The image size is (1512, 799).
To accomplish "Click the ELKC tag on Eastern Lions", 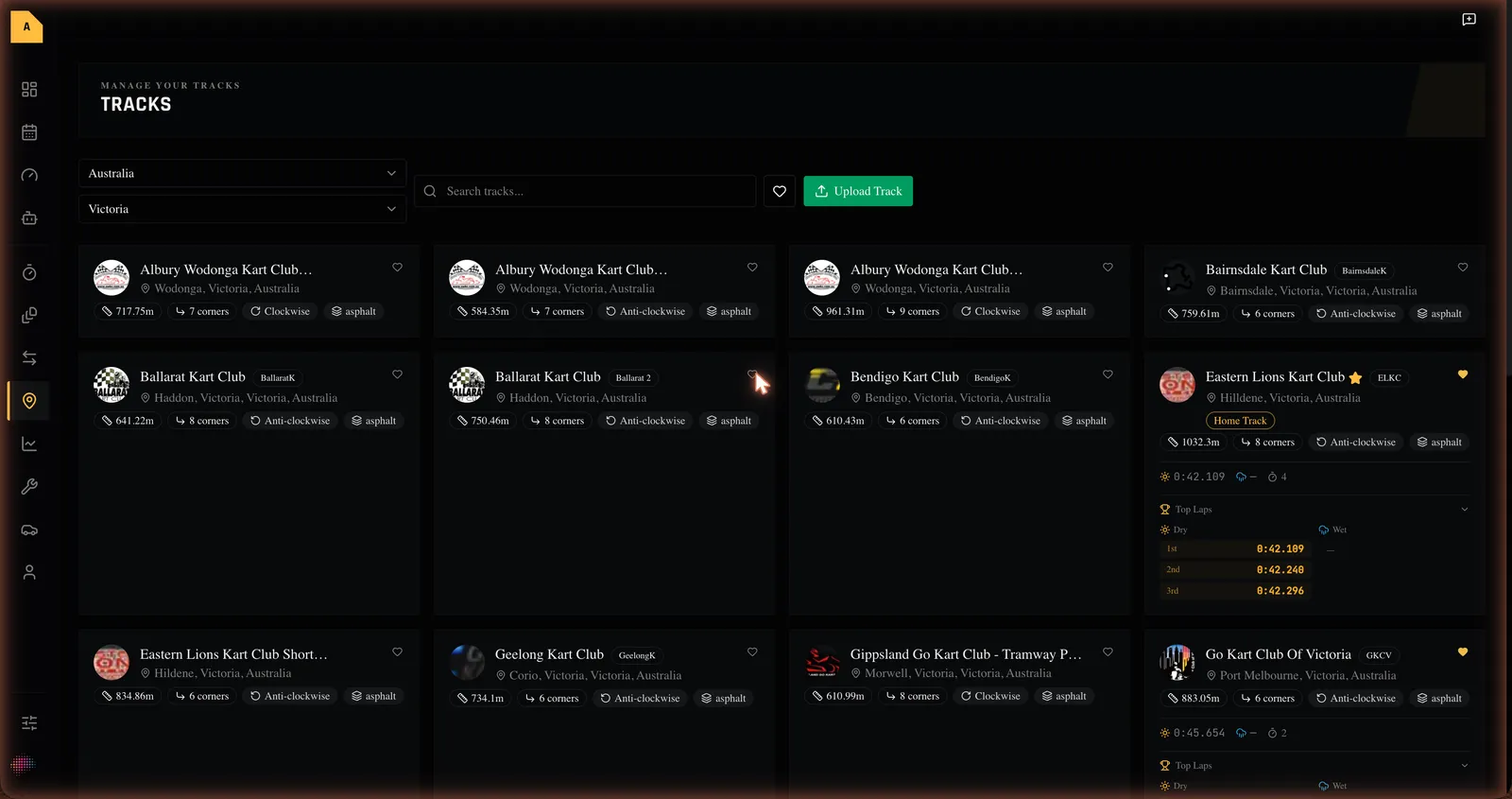I will [x=1389, y=377].
